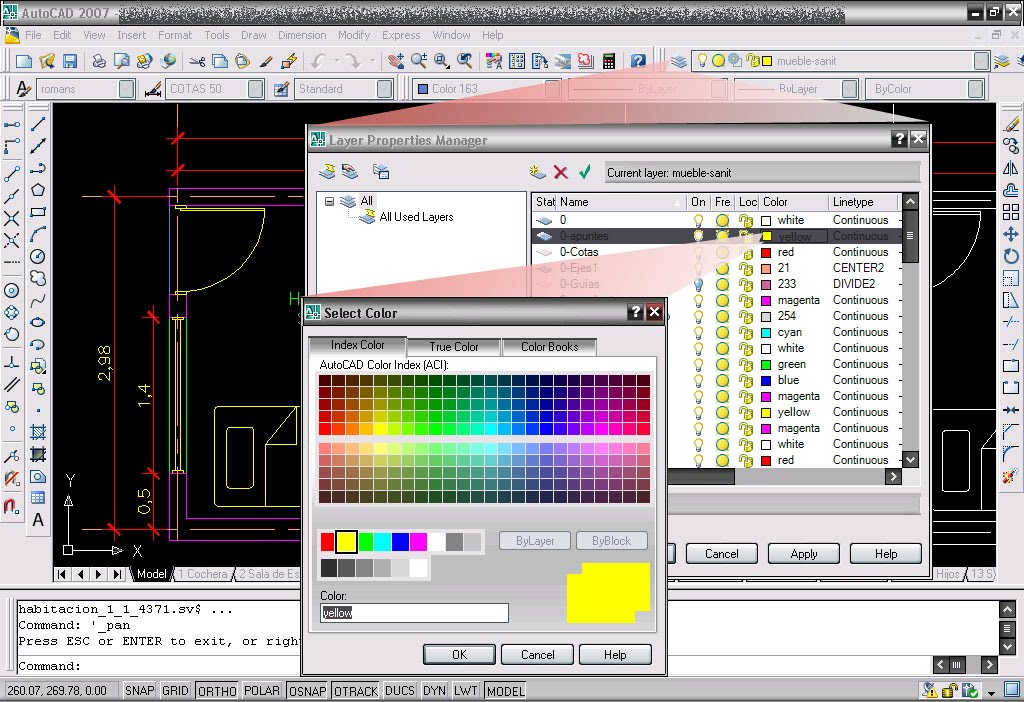The width and height of the screenshot is (1024, 702).
Task: Collapse the All node in the layer tree
Action: 332,200
